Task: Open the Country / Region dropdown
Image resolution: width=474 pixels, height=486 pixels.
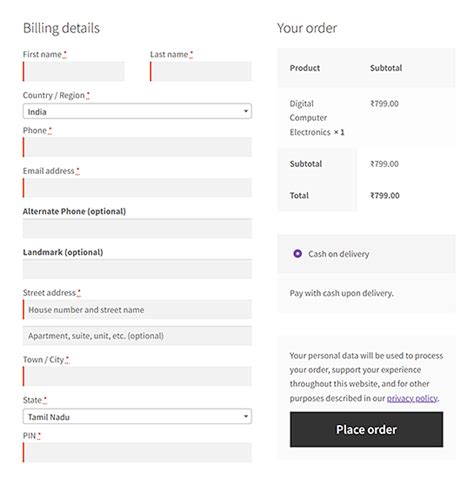Action: pos(137,111)
